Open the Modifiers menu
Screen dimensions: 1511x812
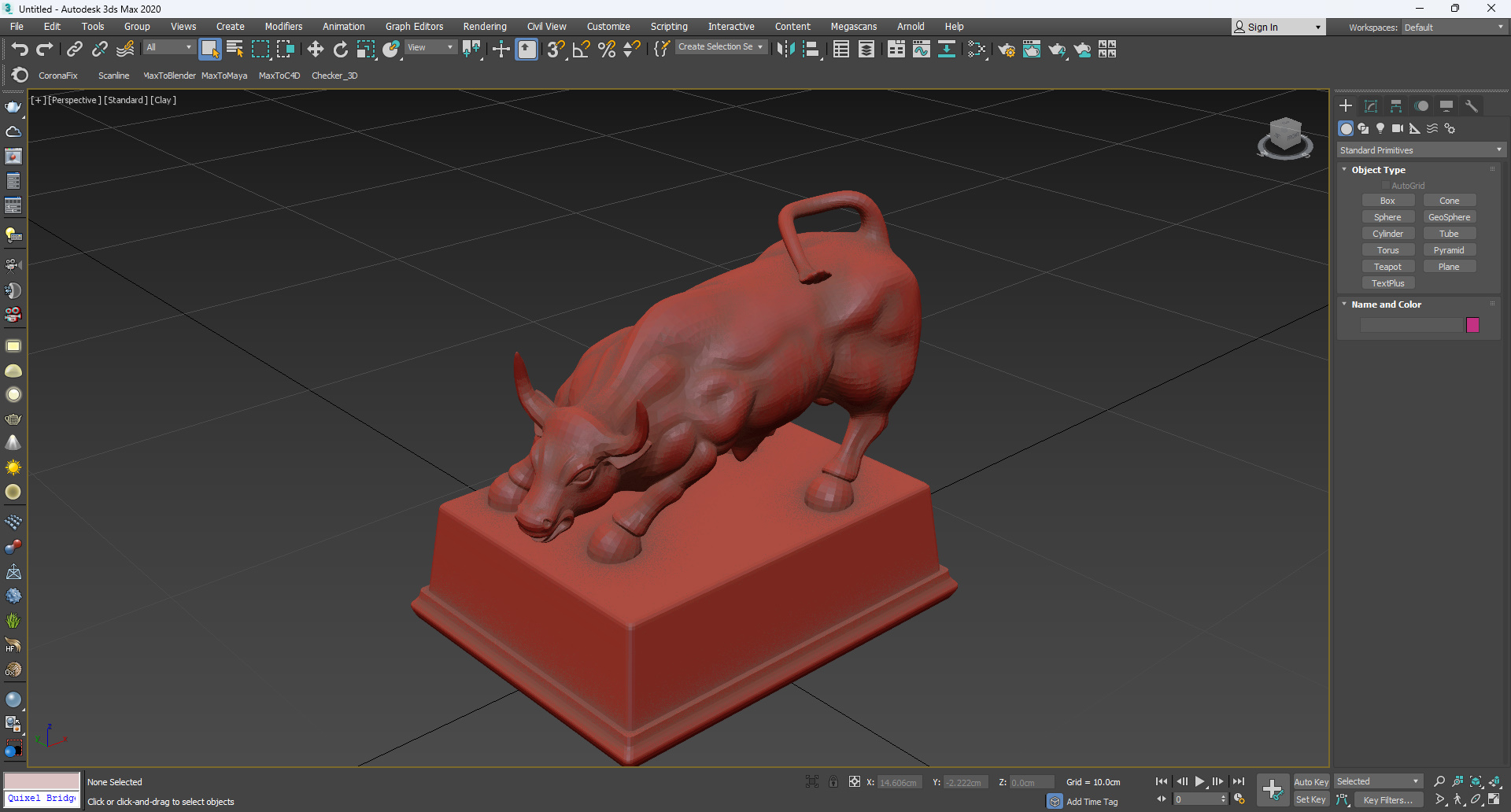[283, 27]
